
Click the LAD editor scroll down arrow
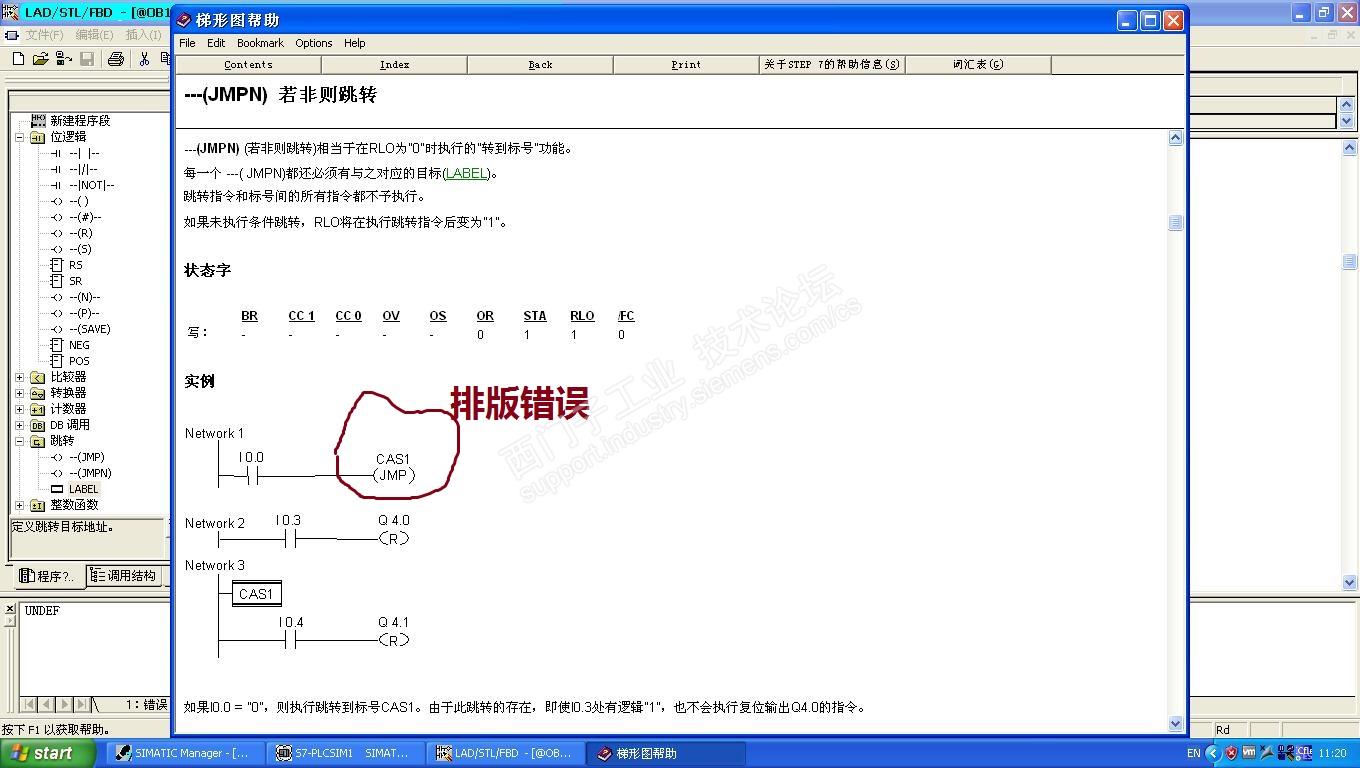point(1349,582)
